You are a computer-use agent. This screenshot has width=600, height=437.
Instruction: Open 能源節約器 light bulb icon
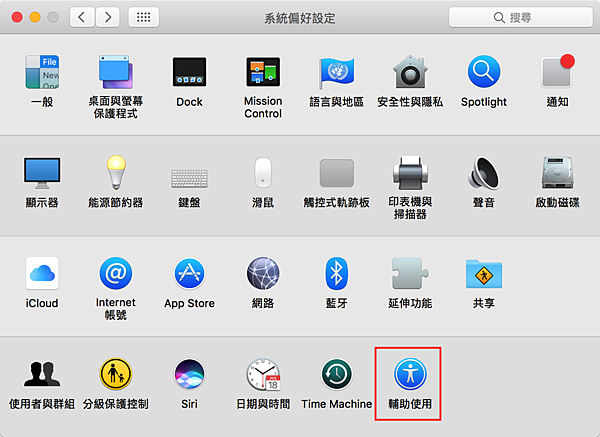click(x=116, y=172)
